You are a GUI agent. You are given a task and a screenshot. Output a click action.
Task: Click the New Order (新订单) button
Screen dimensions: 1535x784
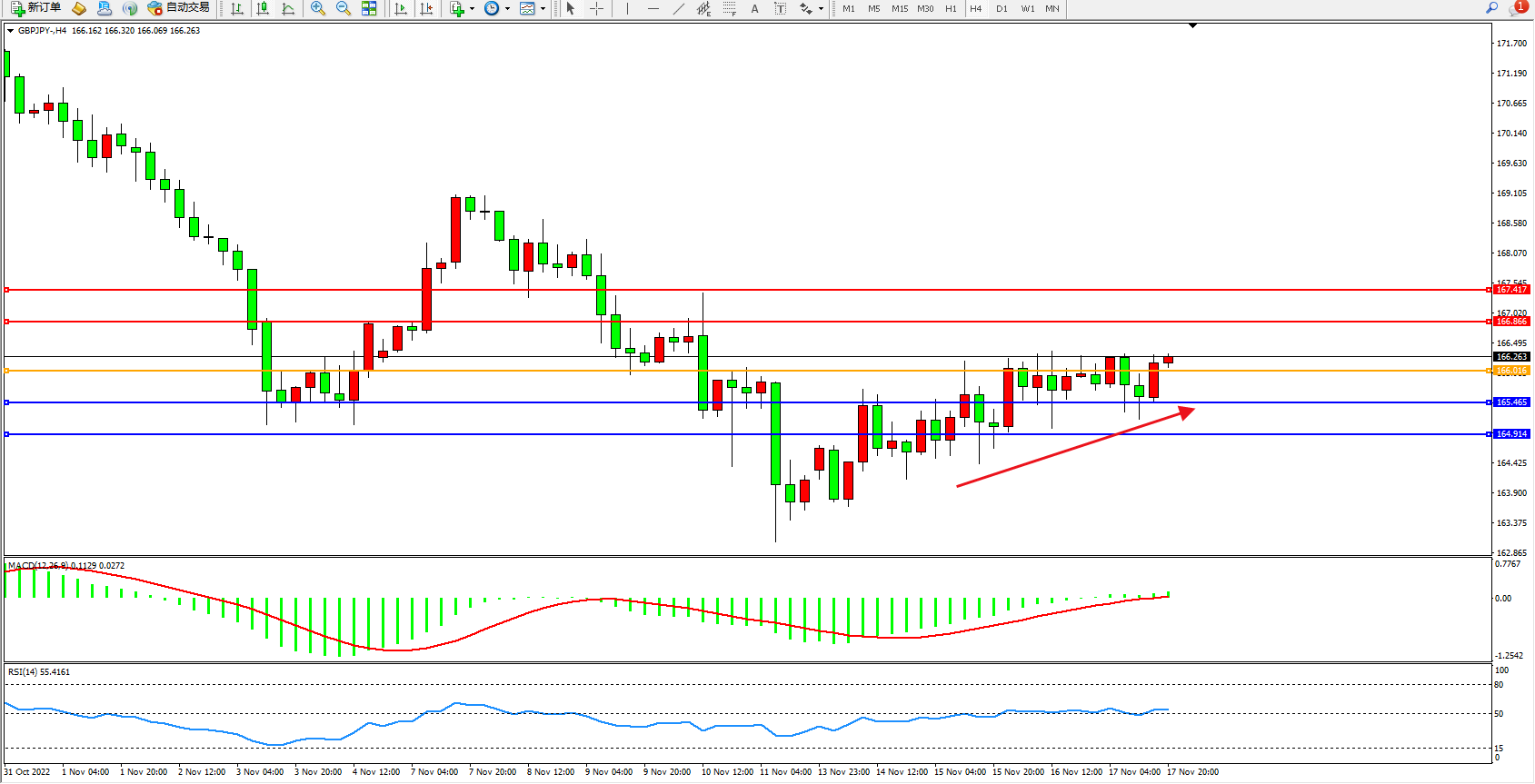(x=36, y=8)
